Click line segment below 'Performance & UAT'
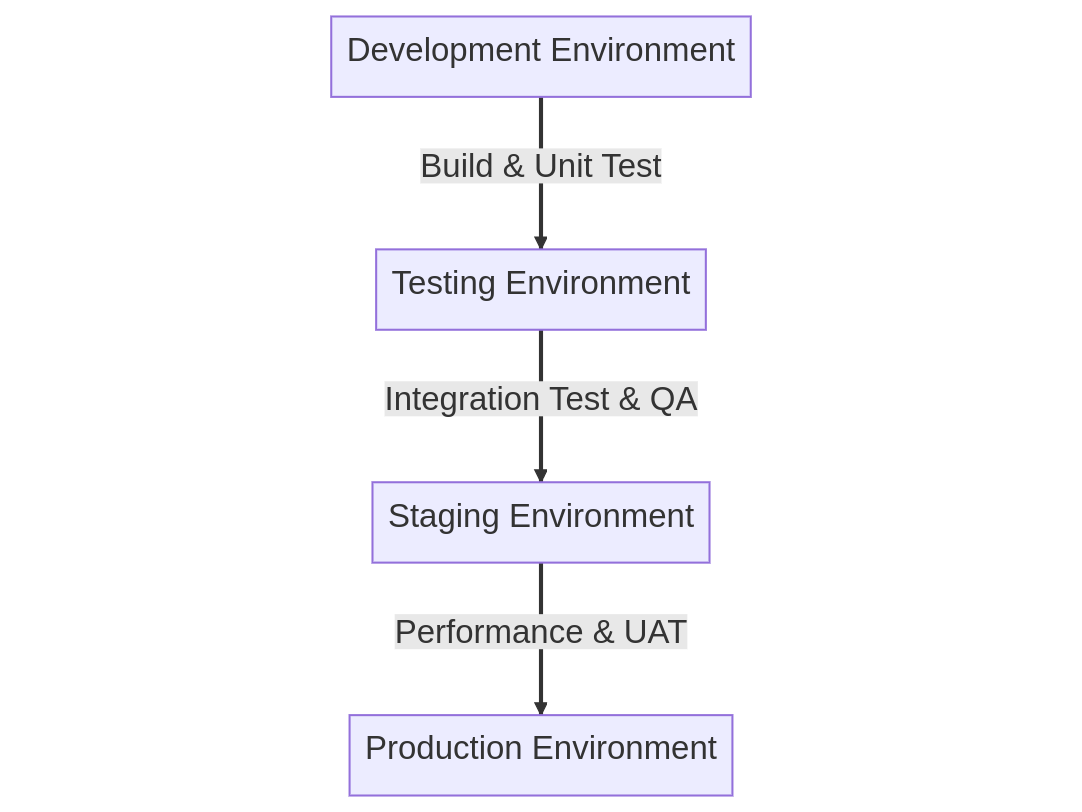 coord(541,674)
